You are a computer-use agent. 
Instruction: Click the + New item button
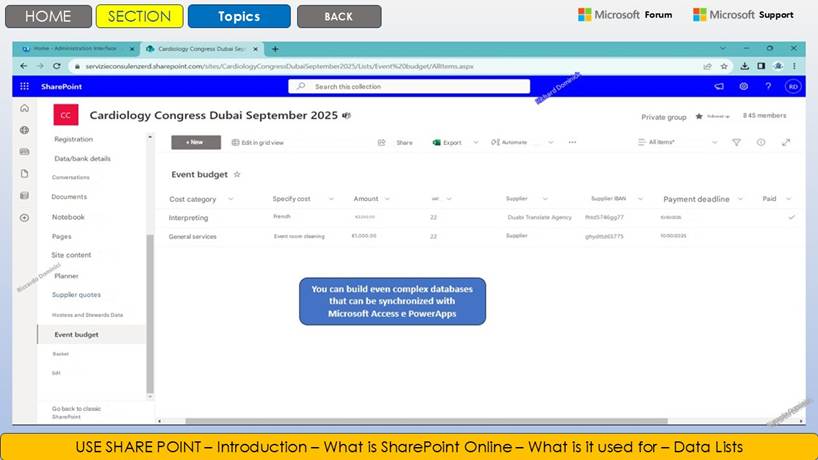pyautogui.click(x=196, y=142)
